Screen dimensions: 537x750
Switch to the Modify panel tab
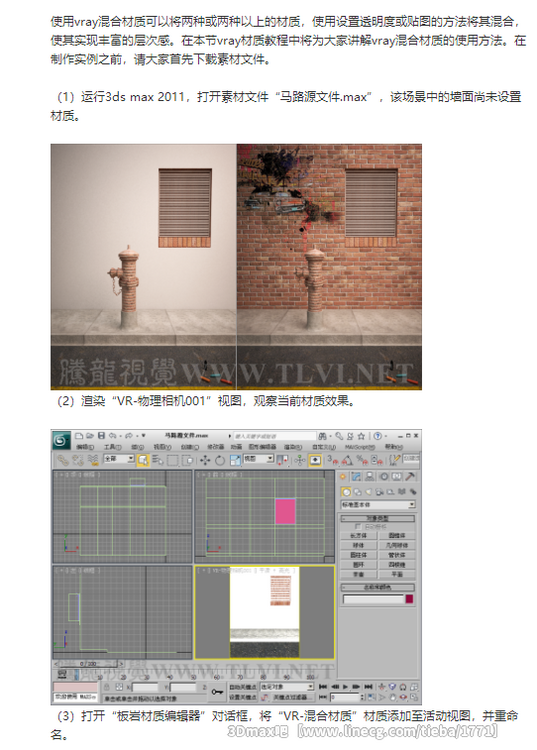pos(356,476)
